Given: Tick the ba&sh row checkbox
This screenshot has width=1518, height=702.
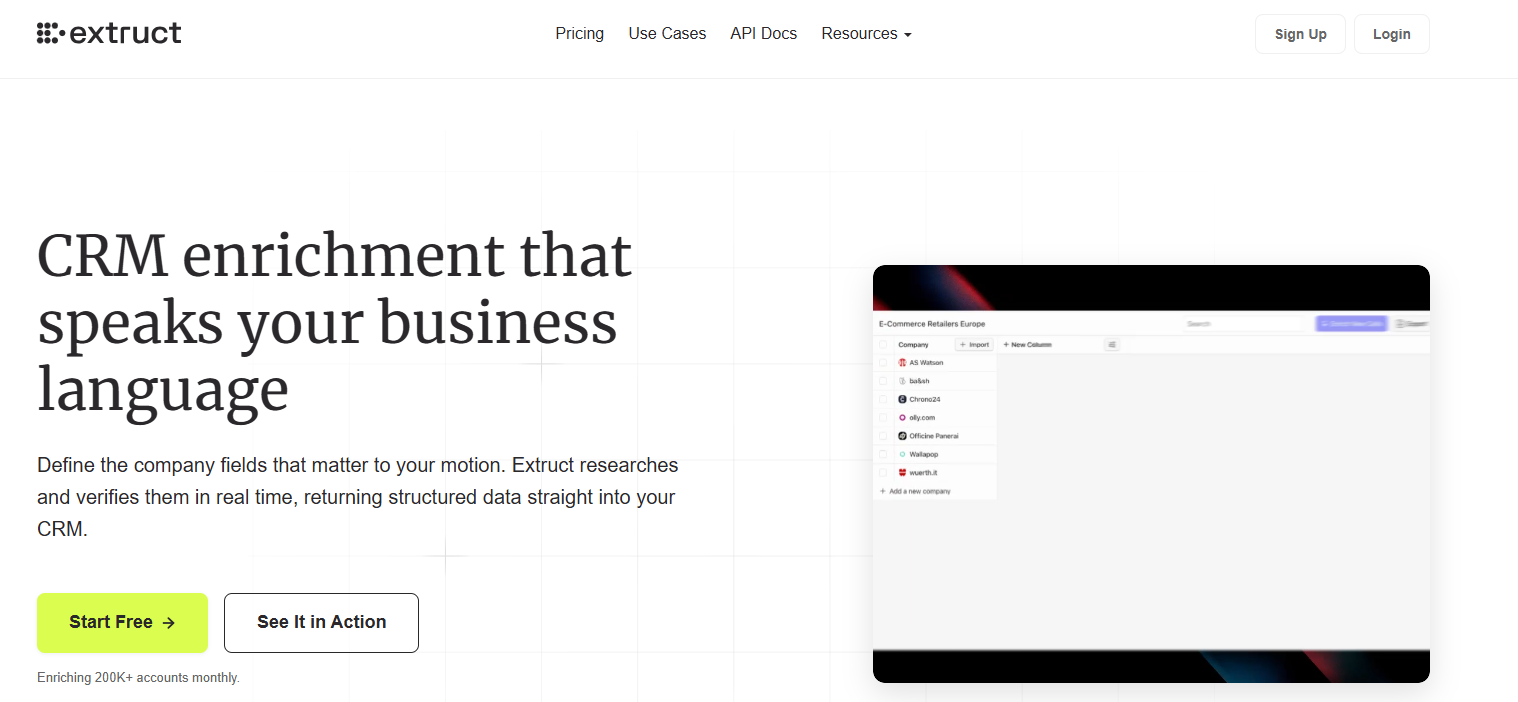Looking at the screenshot, I should (883, 381).
